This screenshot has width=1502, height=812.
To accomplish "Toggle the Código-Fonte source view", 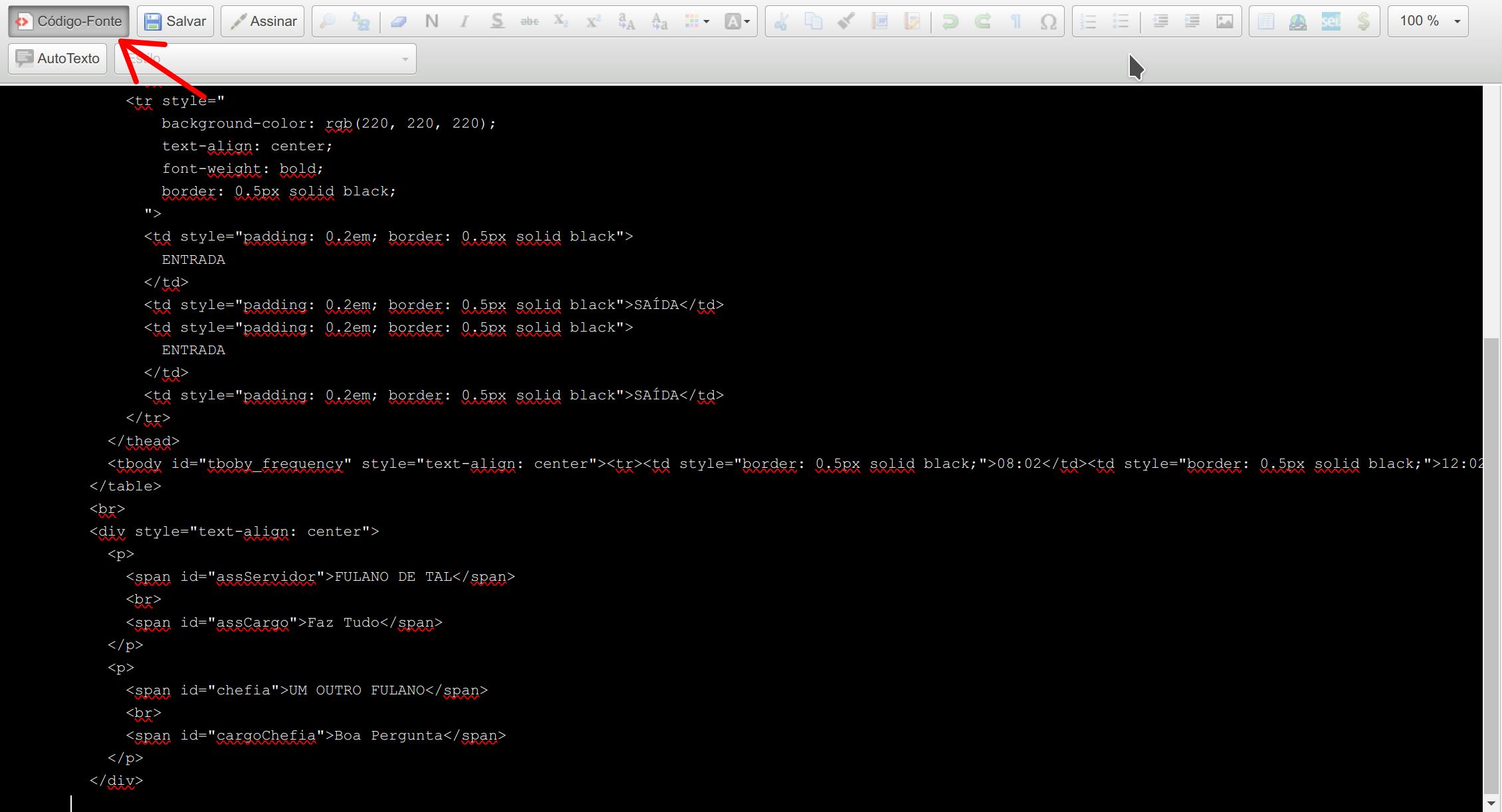I will point(69,21).
